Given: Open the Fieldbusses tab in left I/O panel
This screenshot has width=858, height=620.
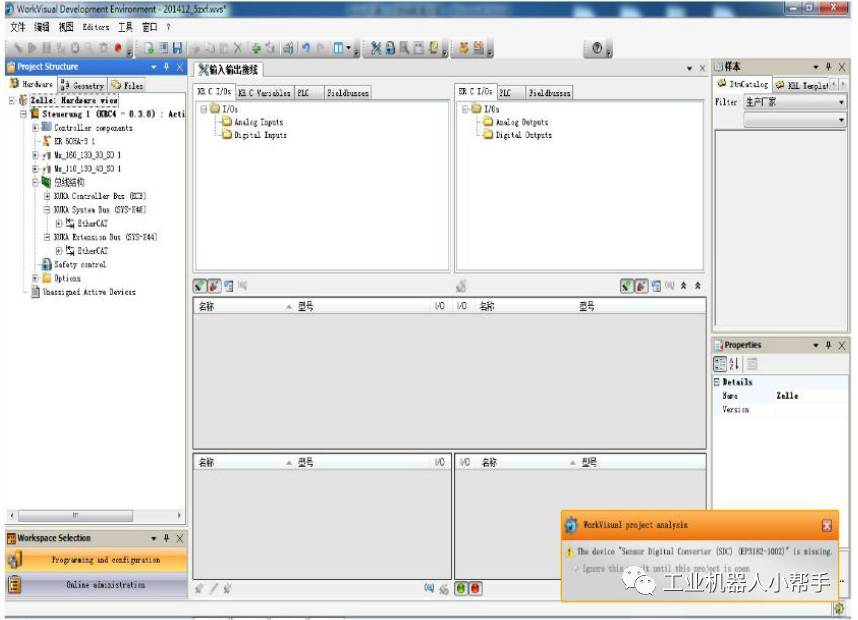Looking at the screenshot, I should pyautogui.click(x=347, y=93).
